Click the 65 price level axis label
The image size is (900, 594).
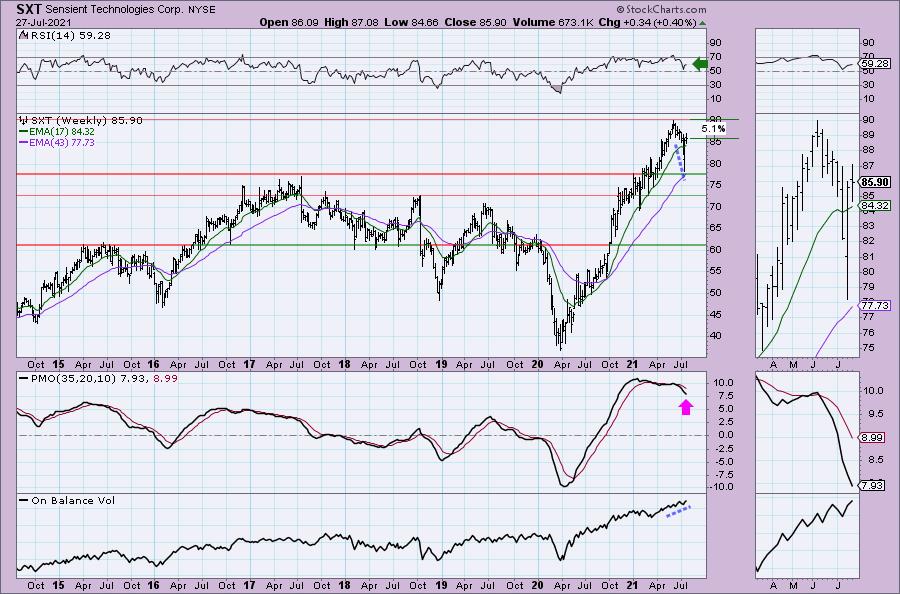pos(715,228)
